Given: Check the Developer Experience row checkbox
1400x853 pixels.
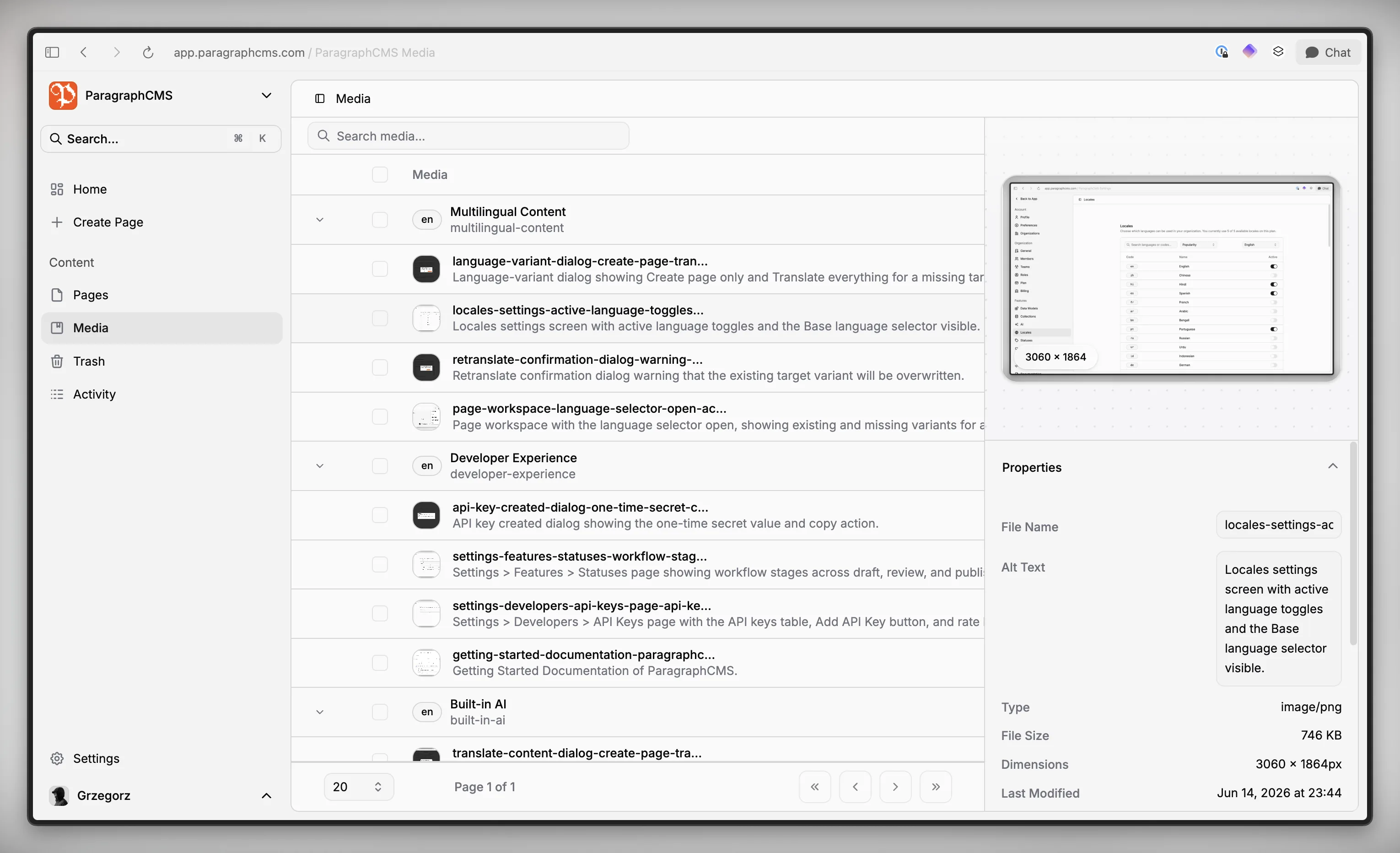Looking at the screenshot, I should (x=380, y=466).
